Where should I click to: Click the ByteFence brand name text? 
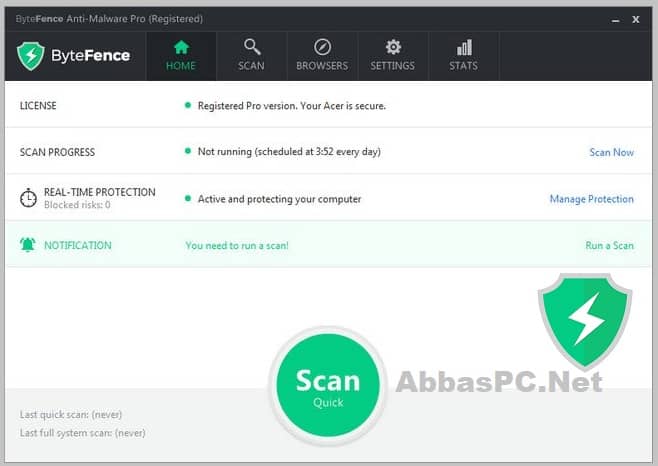pos(91,55)
